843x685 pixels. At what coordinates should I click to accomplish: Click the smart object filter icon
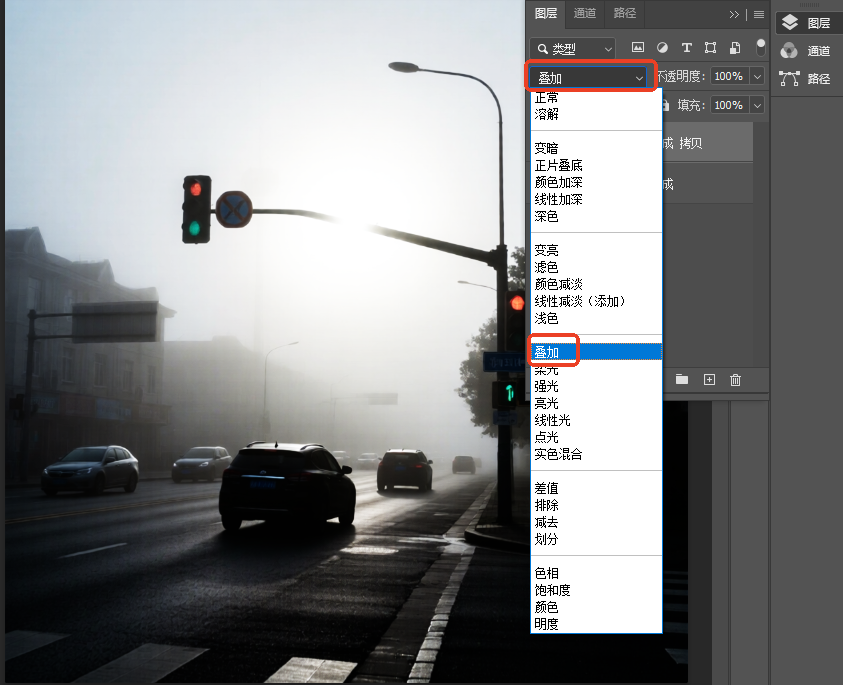click(x=734, y=47)
